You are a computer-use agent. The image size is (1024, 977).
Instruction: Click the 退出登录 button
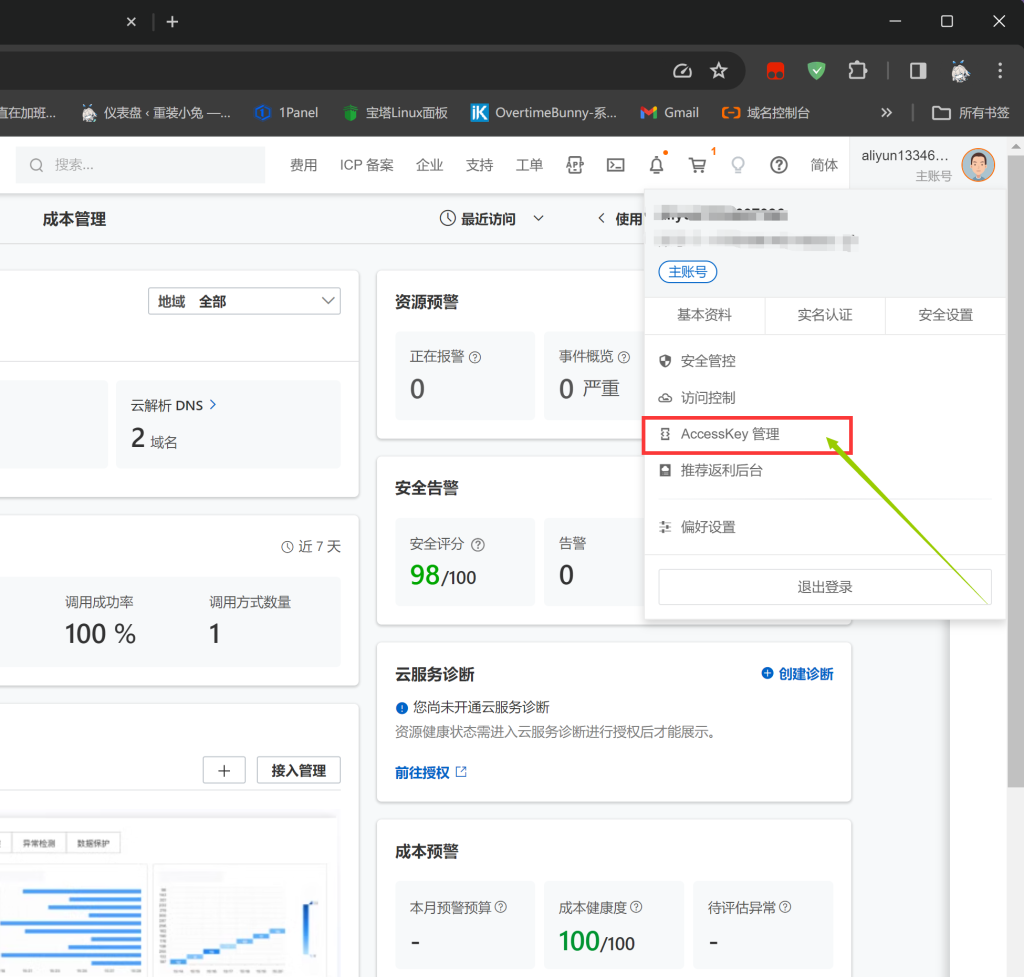[825, 586]
